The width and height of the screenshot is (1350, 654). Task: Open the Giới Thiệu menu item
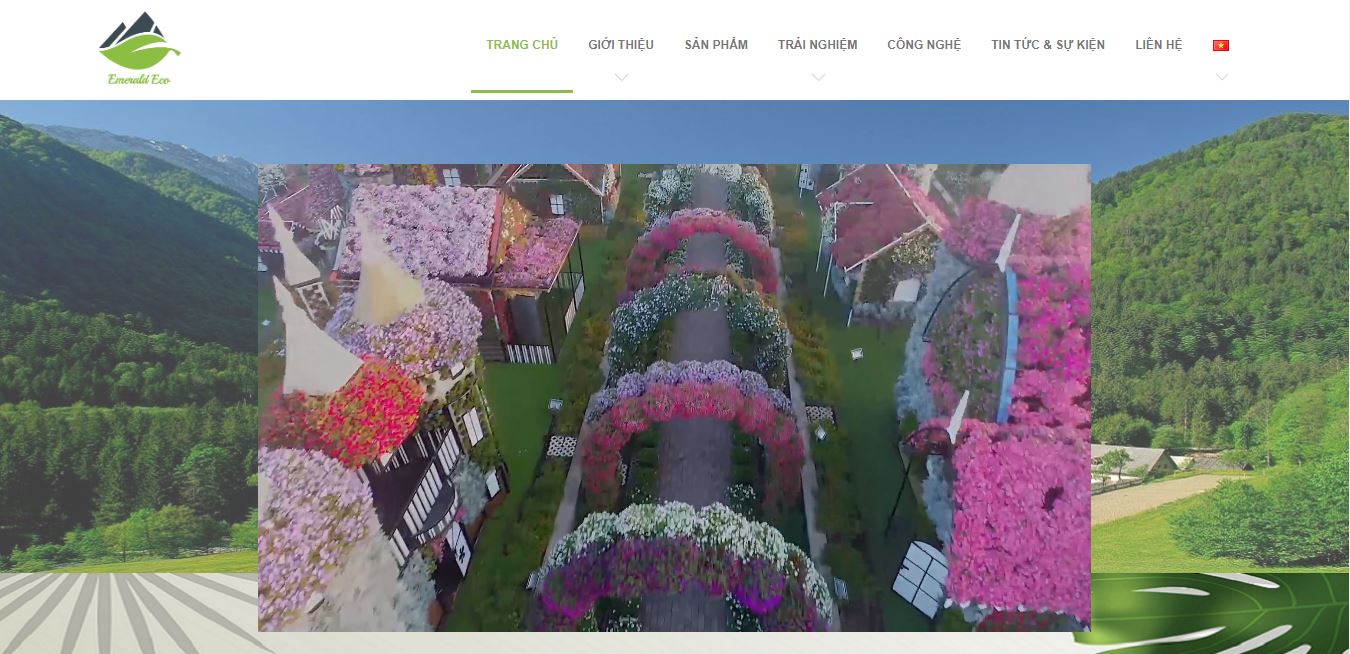coord(621,45)
